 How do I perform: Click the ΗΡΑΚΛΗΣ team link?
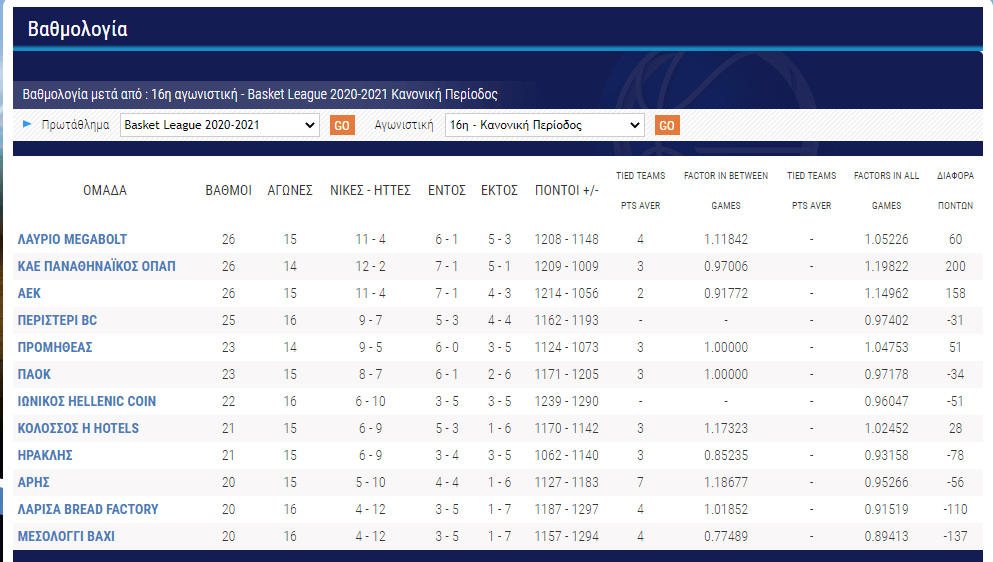[x=45, y=455]
